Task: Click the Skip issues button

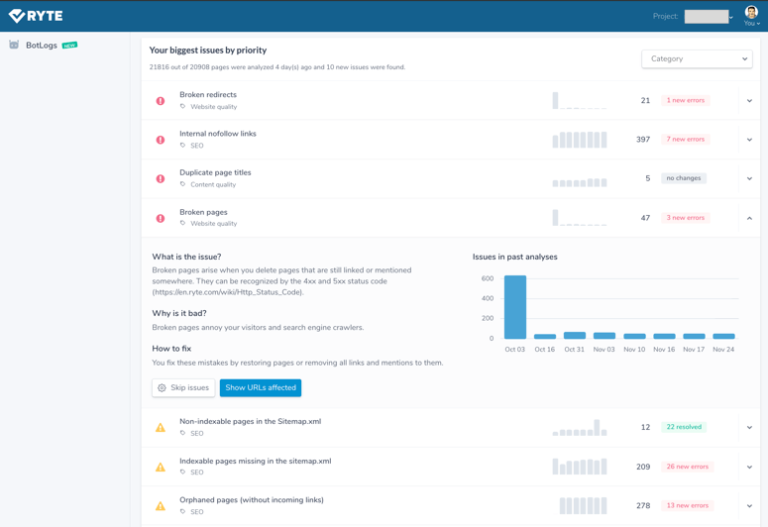Action: point(183,388)
